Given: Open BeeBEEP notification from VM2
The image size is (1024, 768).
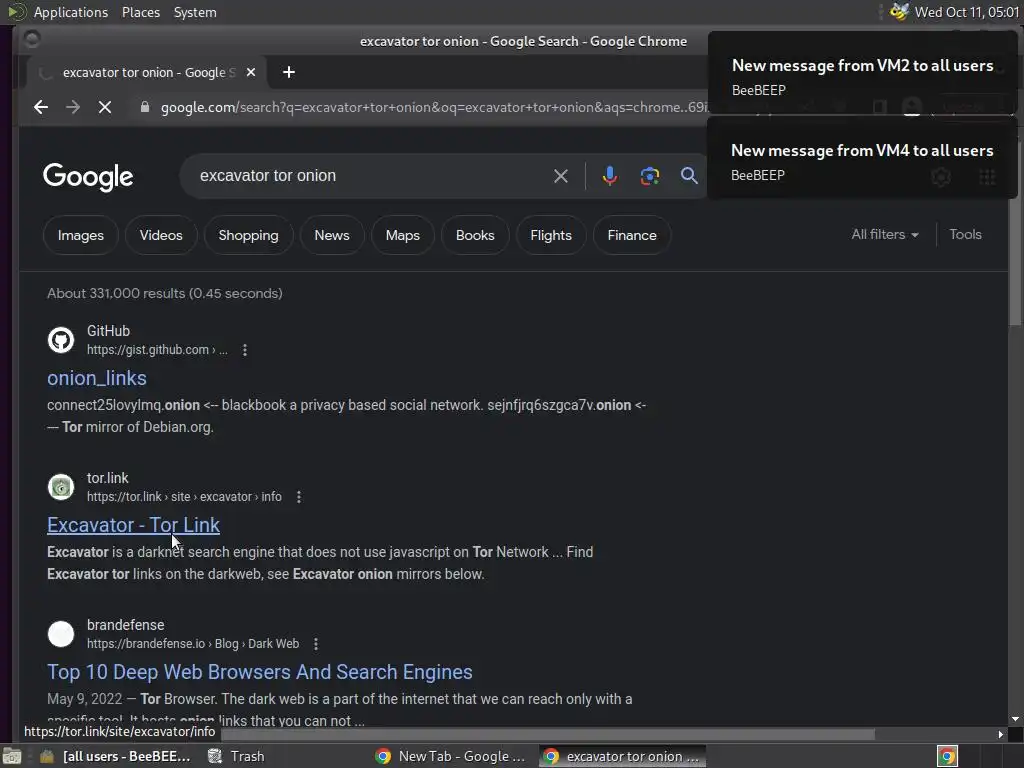Looking at the screenshot, I should [862, 73].
